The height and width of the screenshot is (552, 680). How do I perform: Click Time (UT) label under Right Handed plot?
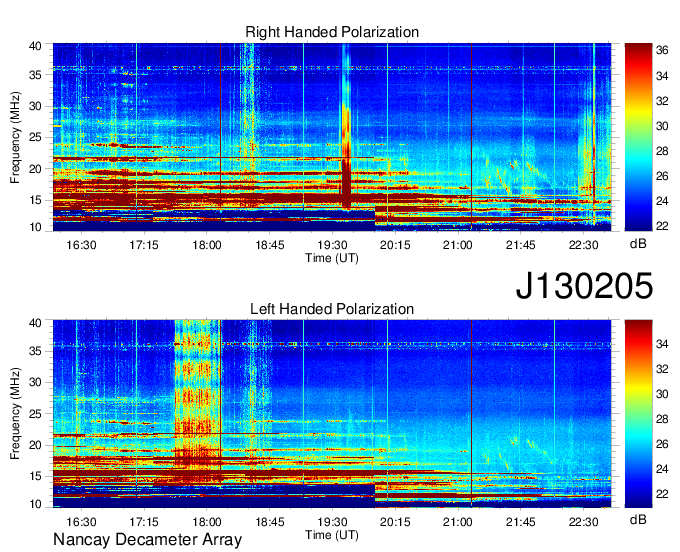(x=332, y=258)
